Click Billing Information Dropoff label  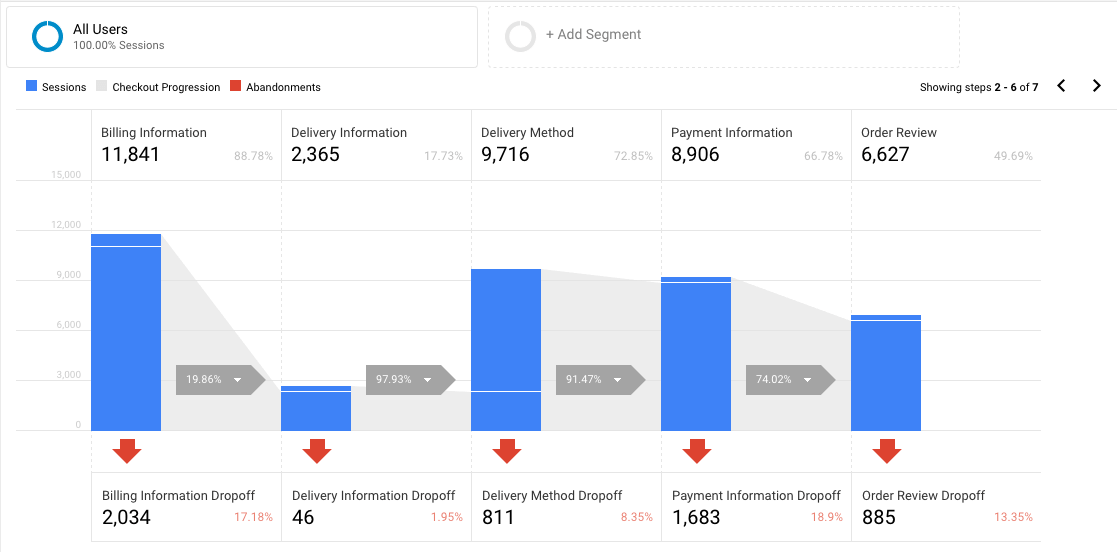click(x=178, y=495)
